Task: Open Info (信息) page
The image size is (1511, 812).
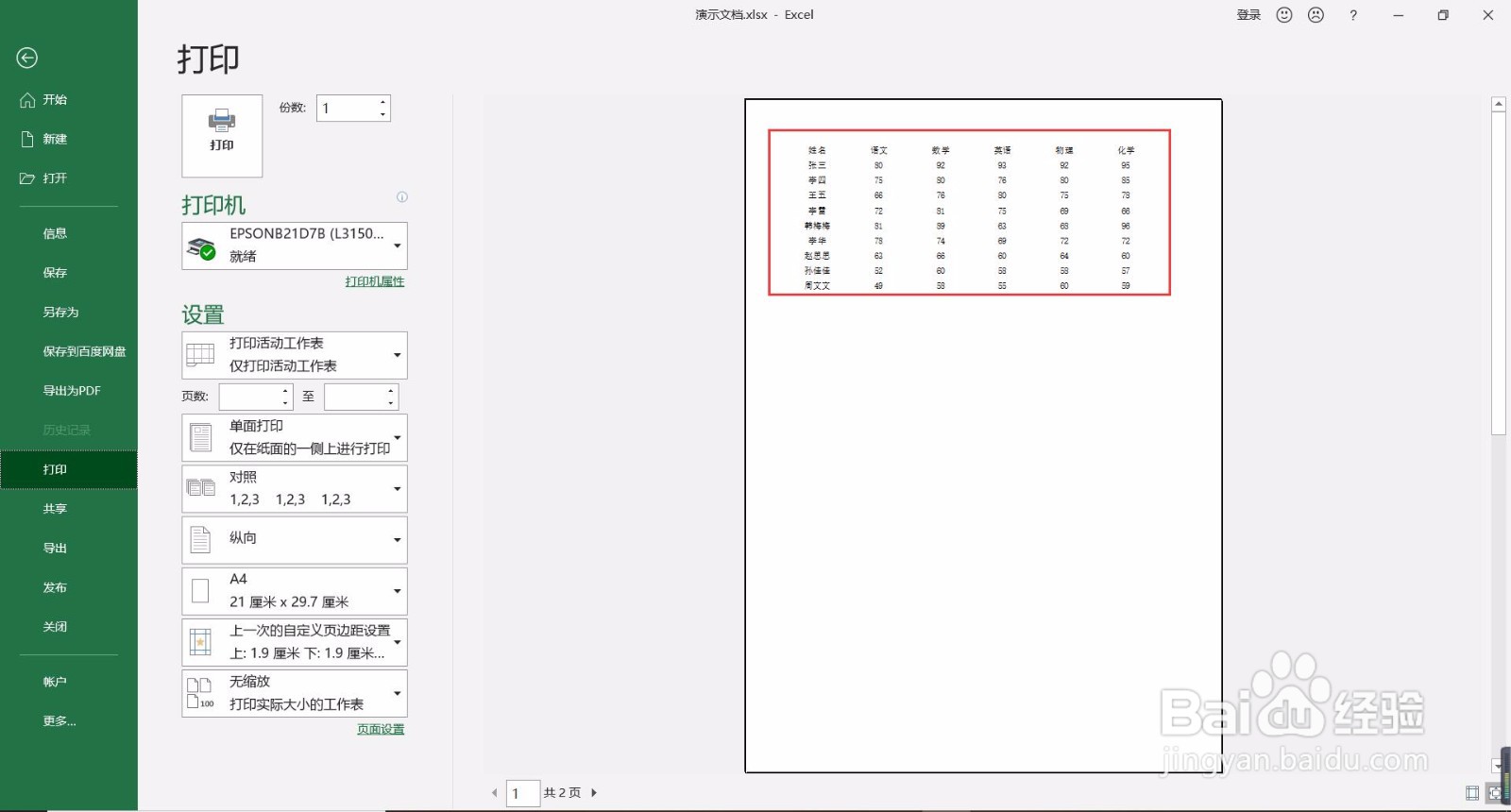Action: pyautogui.click(x=68, y=233)
